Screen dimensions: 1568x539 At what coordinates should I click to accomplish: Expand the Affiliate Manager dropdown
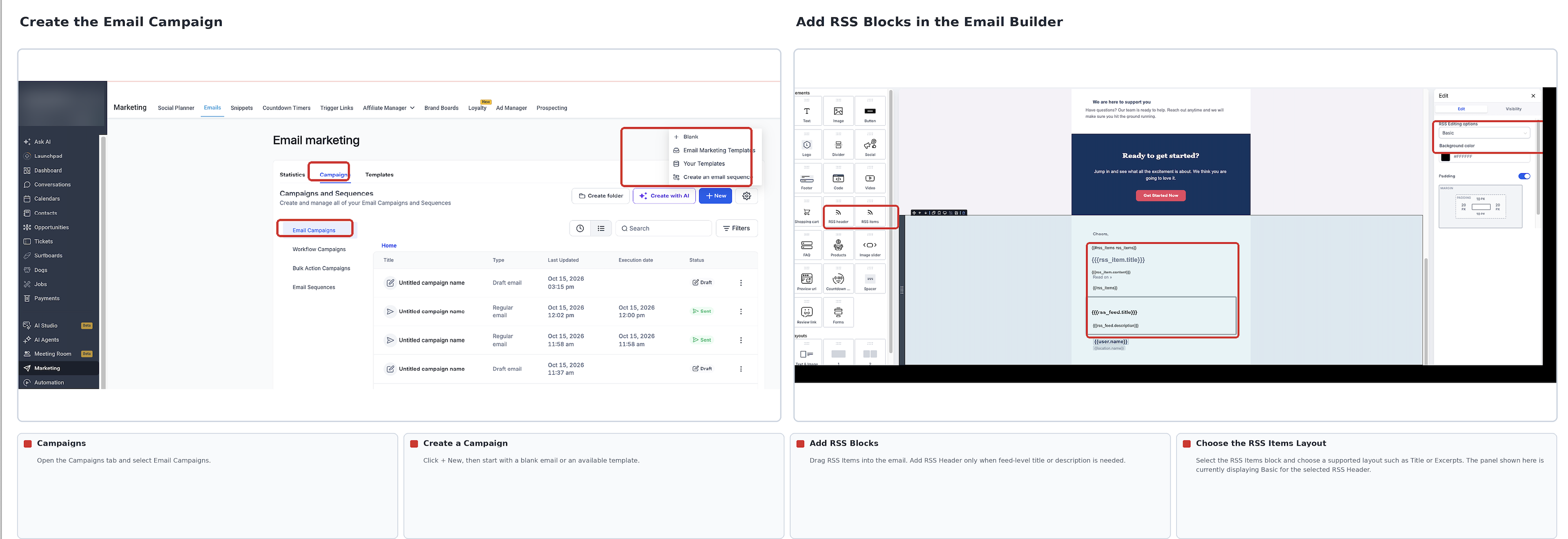pyautogui.click(x=388, y=108)
